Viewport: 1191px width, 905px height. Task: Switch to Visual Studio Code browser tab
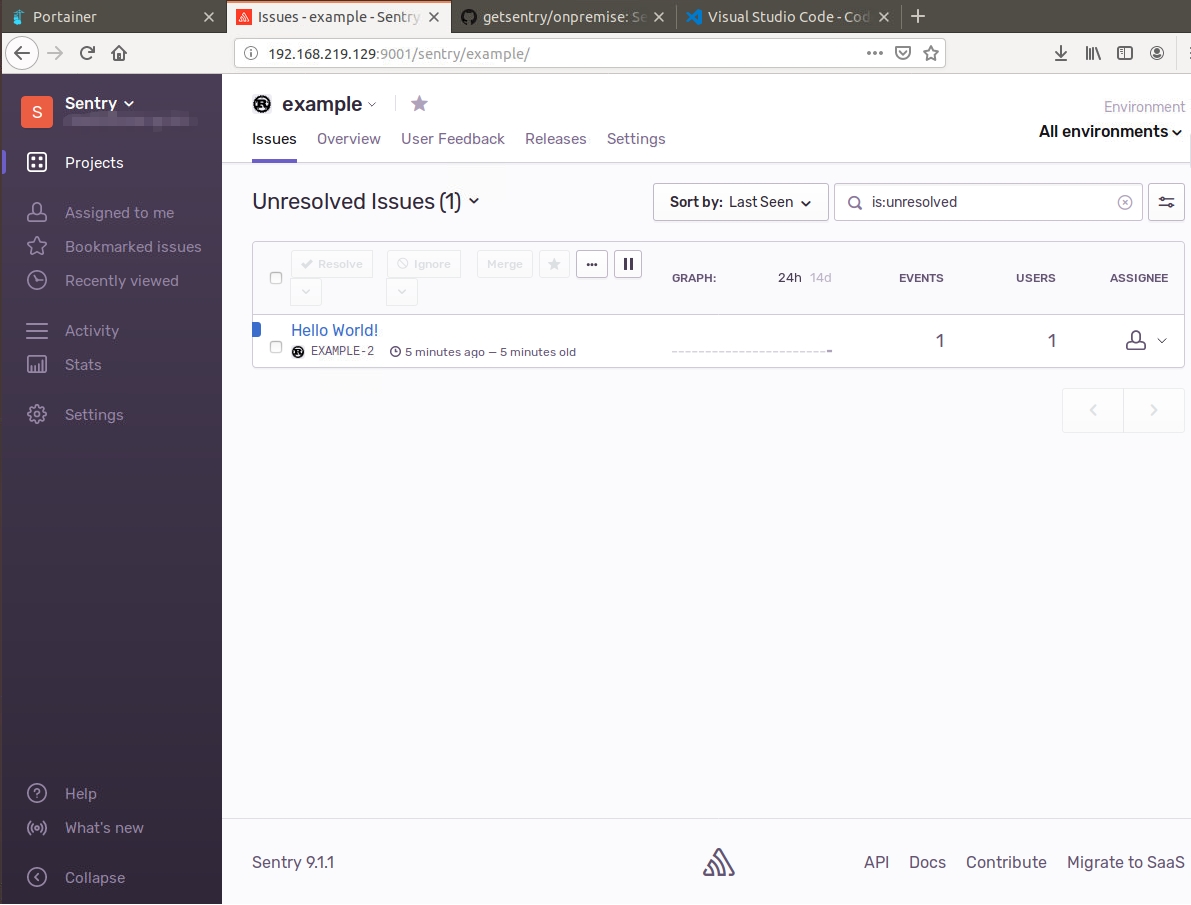coord(788,16)
